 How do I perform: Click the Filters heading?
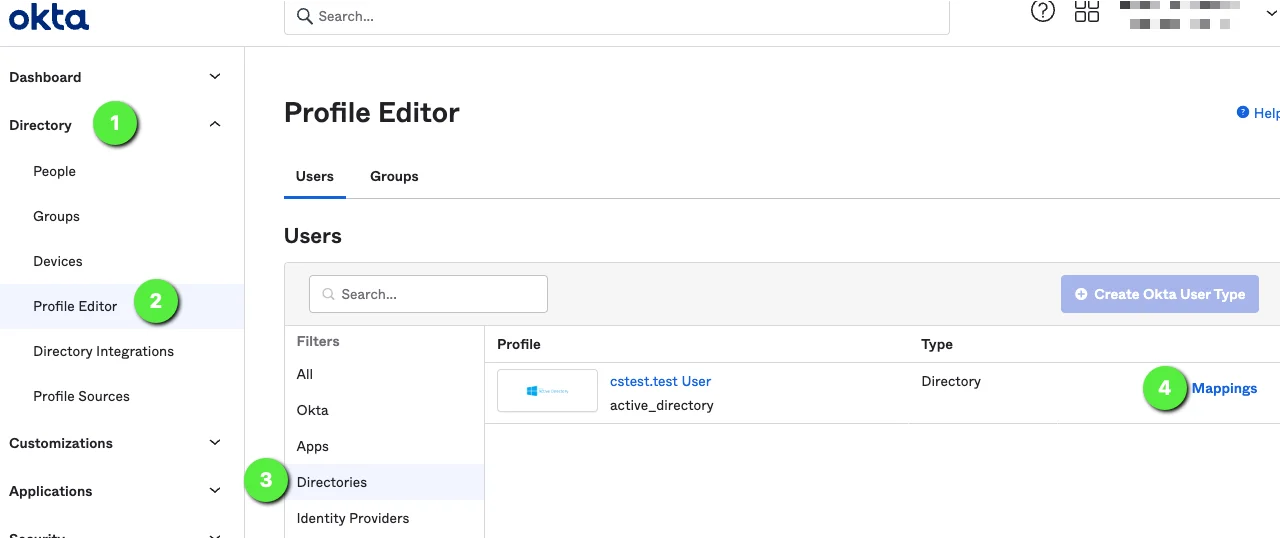point(318,341)
